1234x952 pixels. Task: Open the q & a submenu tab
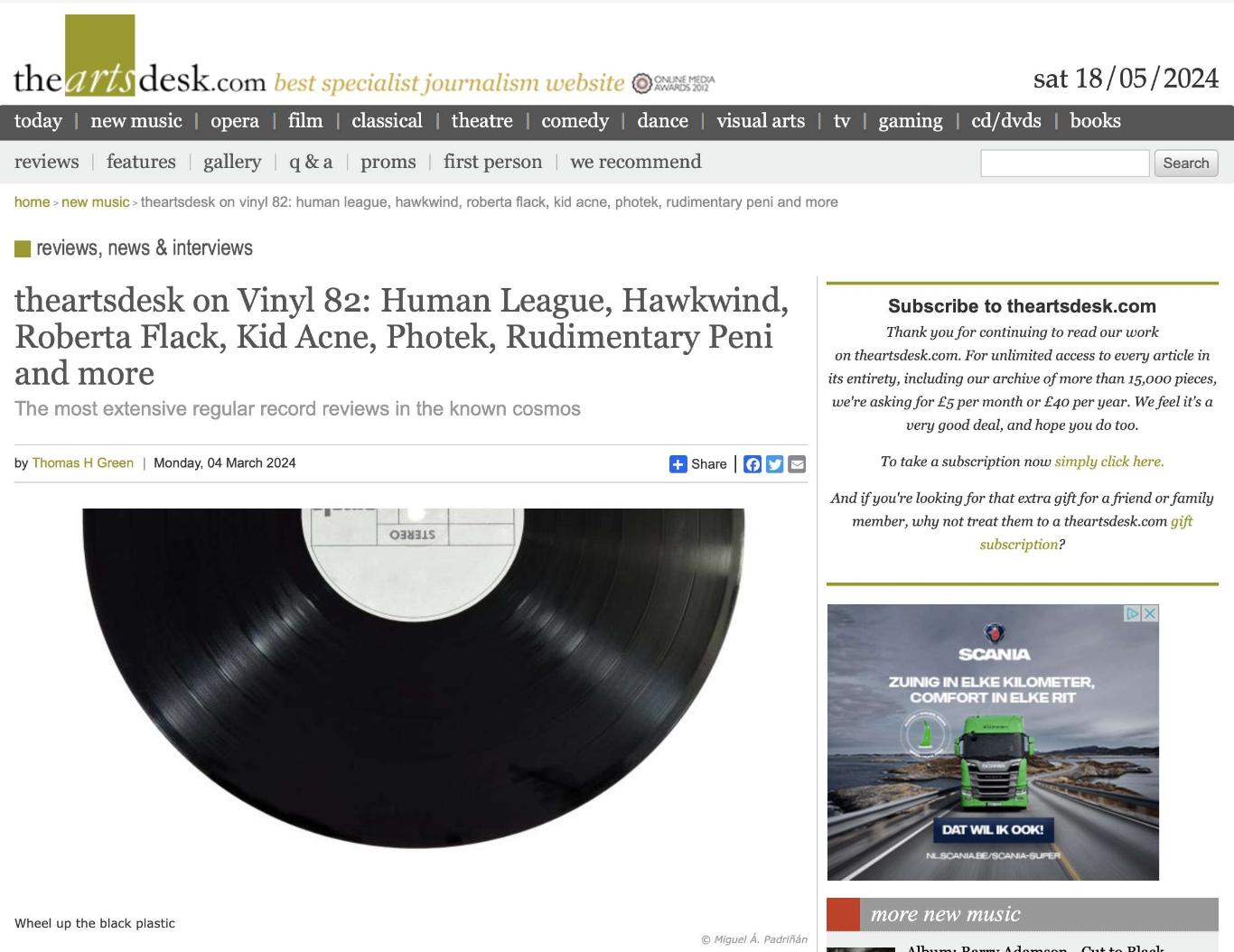coord(311,162)
